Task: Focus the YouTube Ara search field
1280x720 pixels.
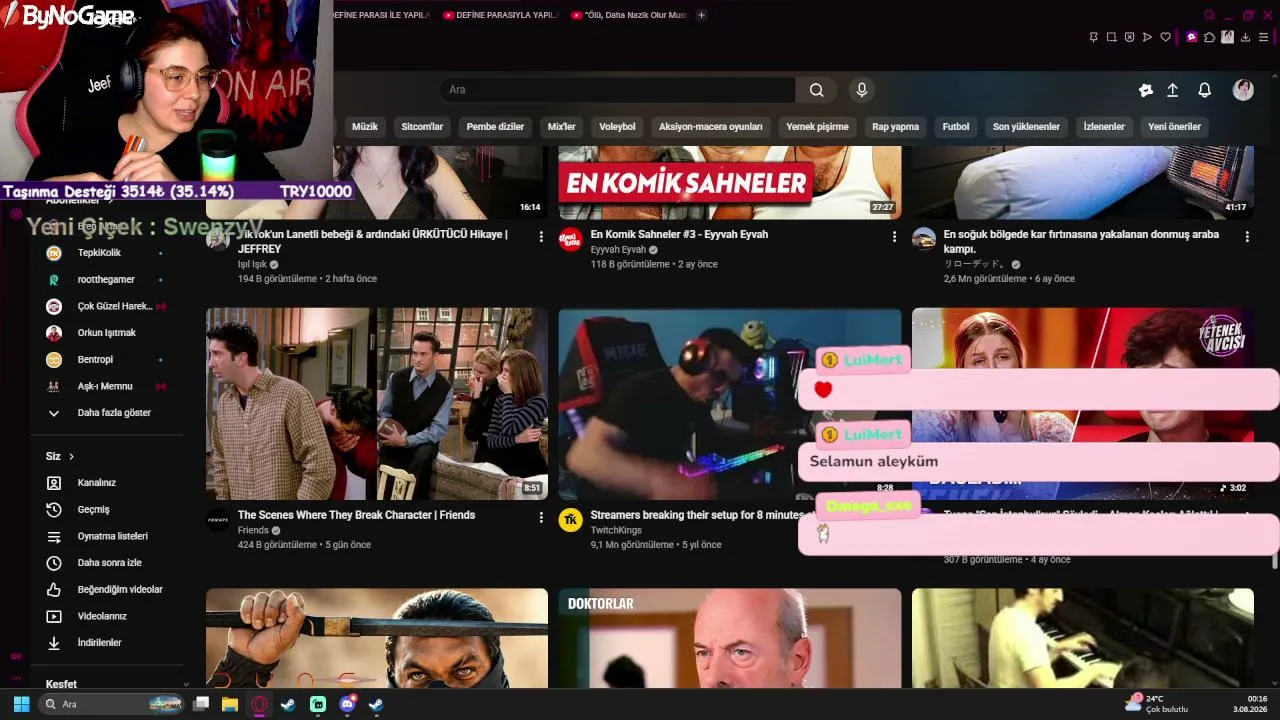Action: click(x=616, y=90)
